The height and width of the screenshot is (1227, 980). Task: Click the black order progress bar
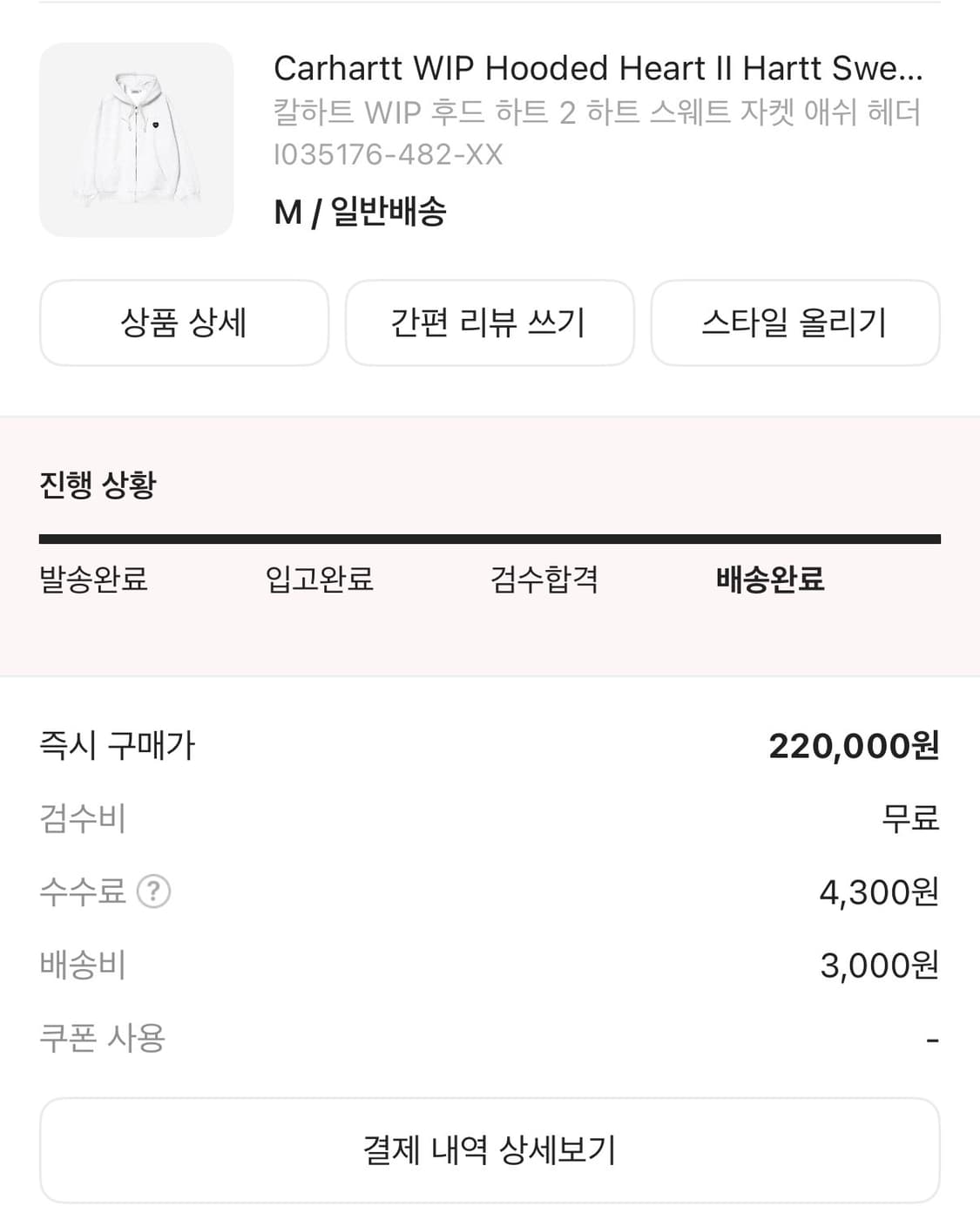click(490, 539)
